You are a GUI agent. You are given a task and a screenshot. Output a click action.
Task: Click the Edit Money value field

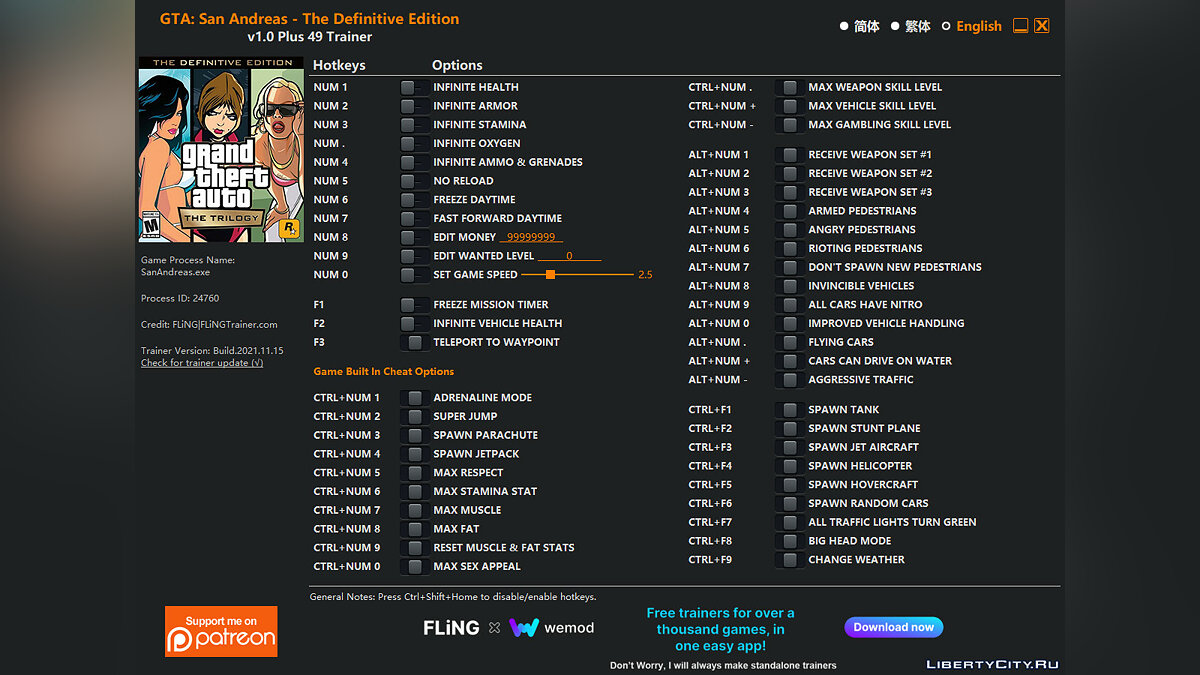tap(532, 237)
